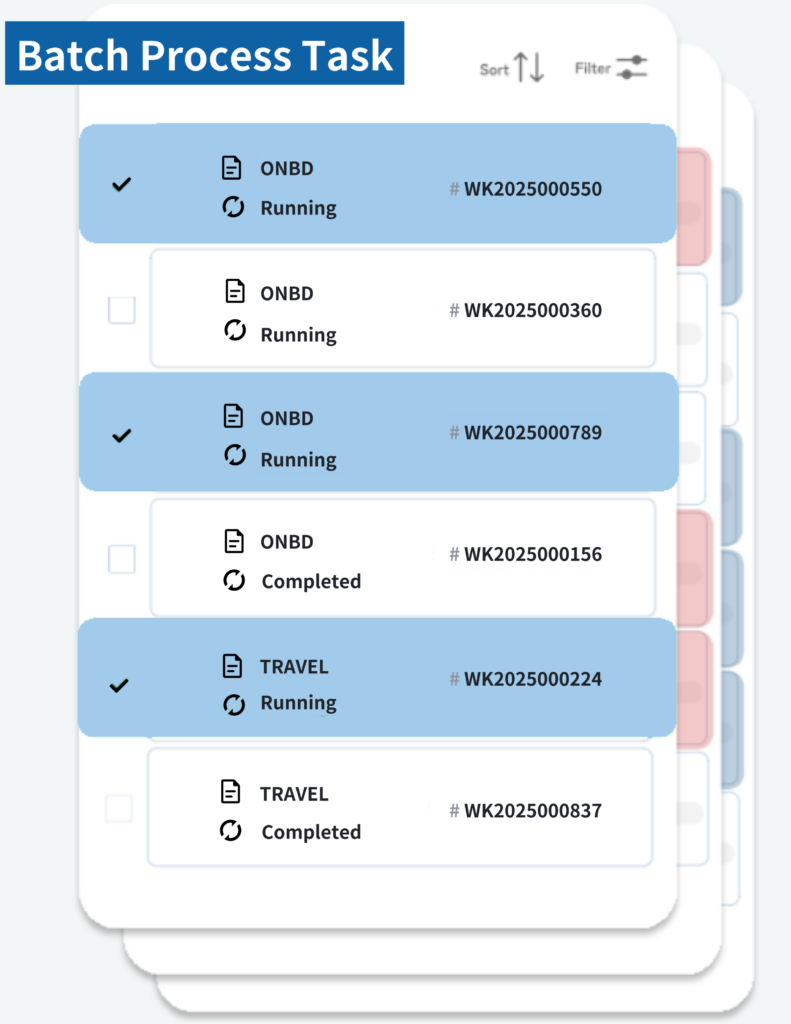
Task: Open task number WK2025000837
Action: (532, 810)
